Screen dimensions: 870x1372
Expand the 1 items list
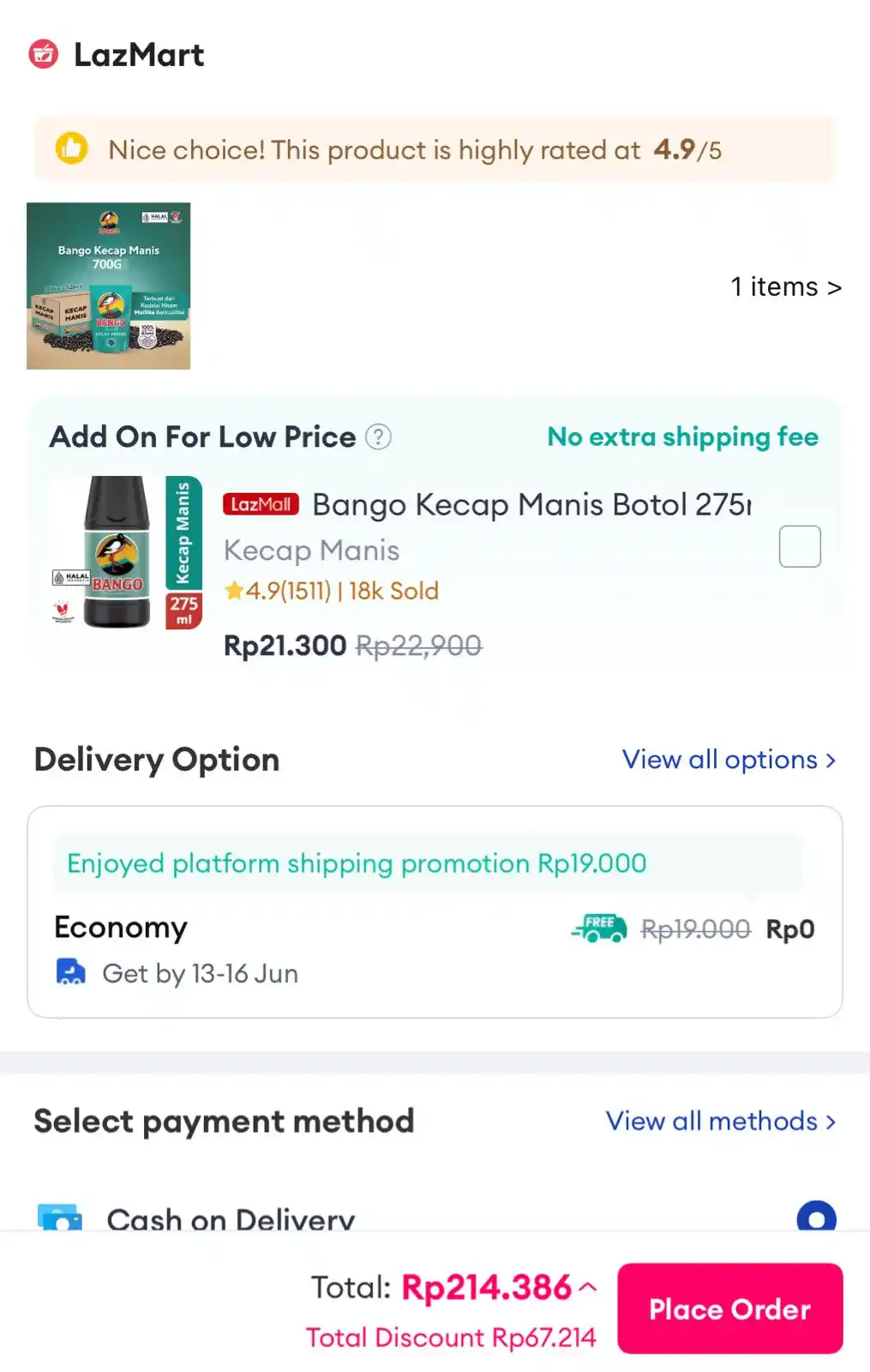pos(785,286)
